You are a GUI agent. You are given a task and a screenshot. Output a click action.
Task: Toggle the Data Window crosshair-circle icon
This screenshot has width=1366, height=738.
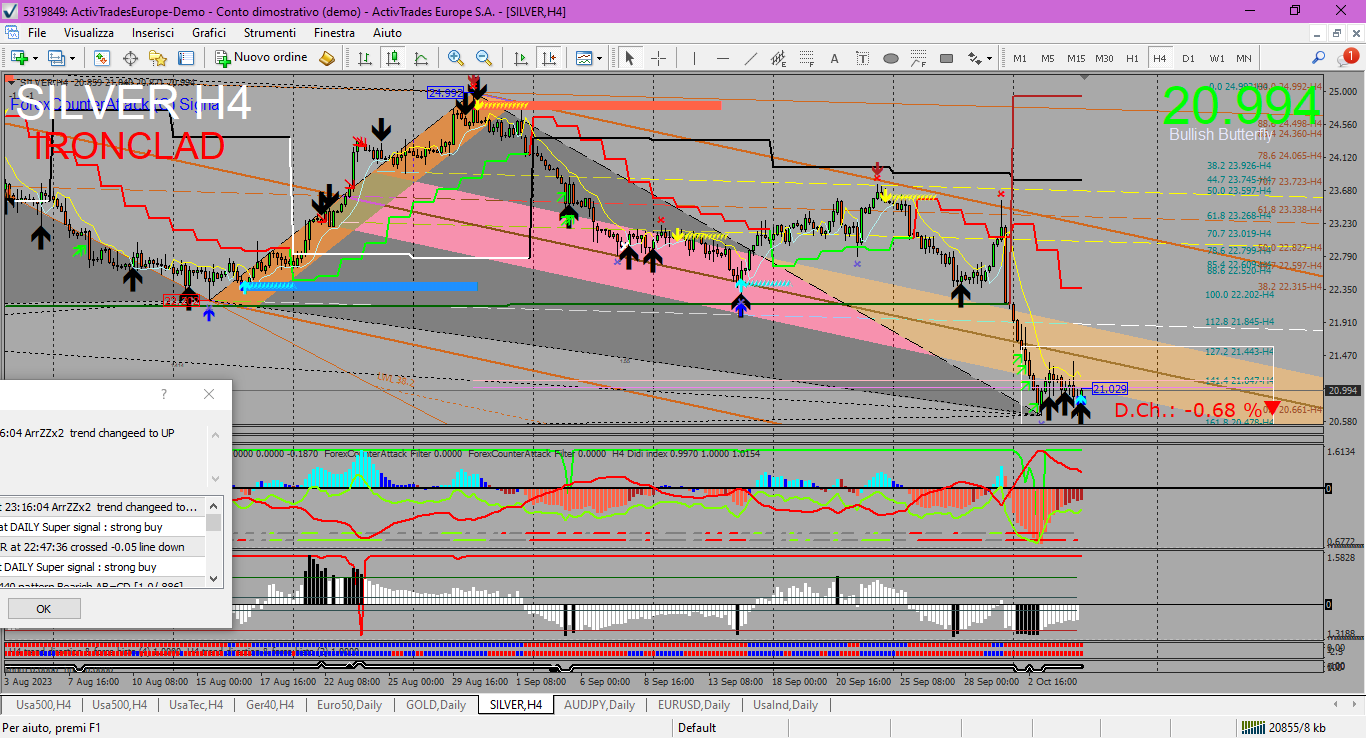[x=130, y=58]
